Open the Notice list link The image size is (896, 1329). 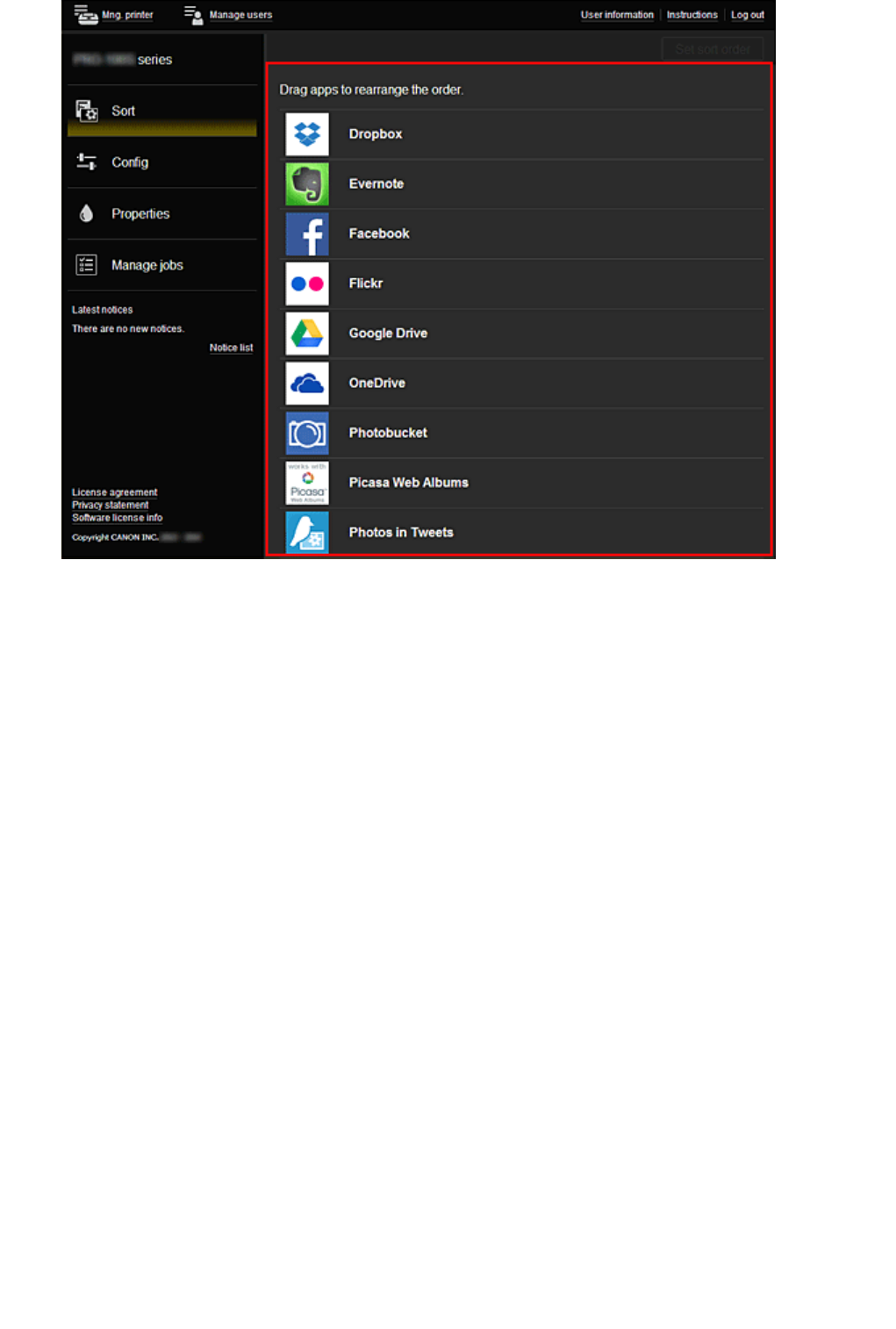231,348
